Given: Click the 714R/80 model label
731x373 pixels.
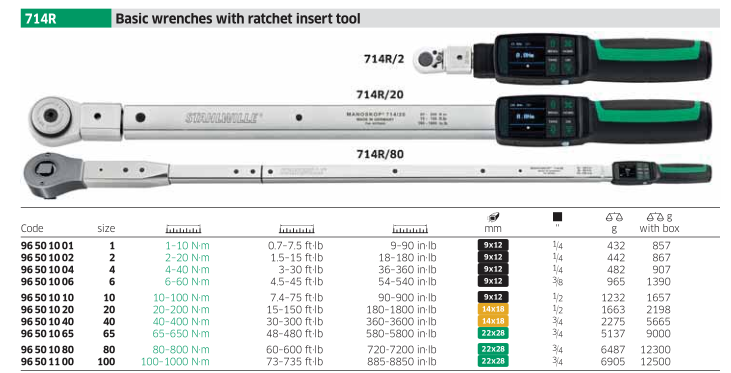Looking at the screenshot, I should (x=380, y=154).
